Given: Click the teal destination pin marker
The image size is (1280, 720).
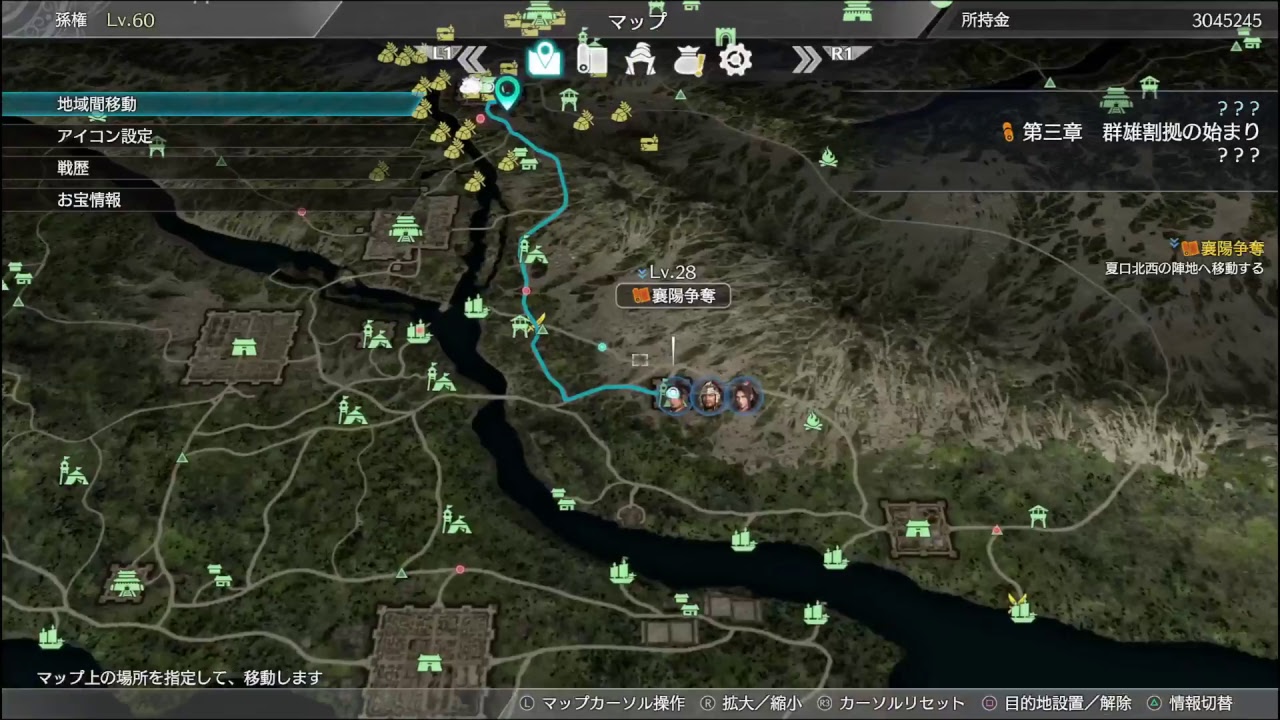Looking at the screenshot, I should pos(508,94).
